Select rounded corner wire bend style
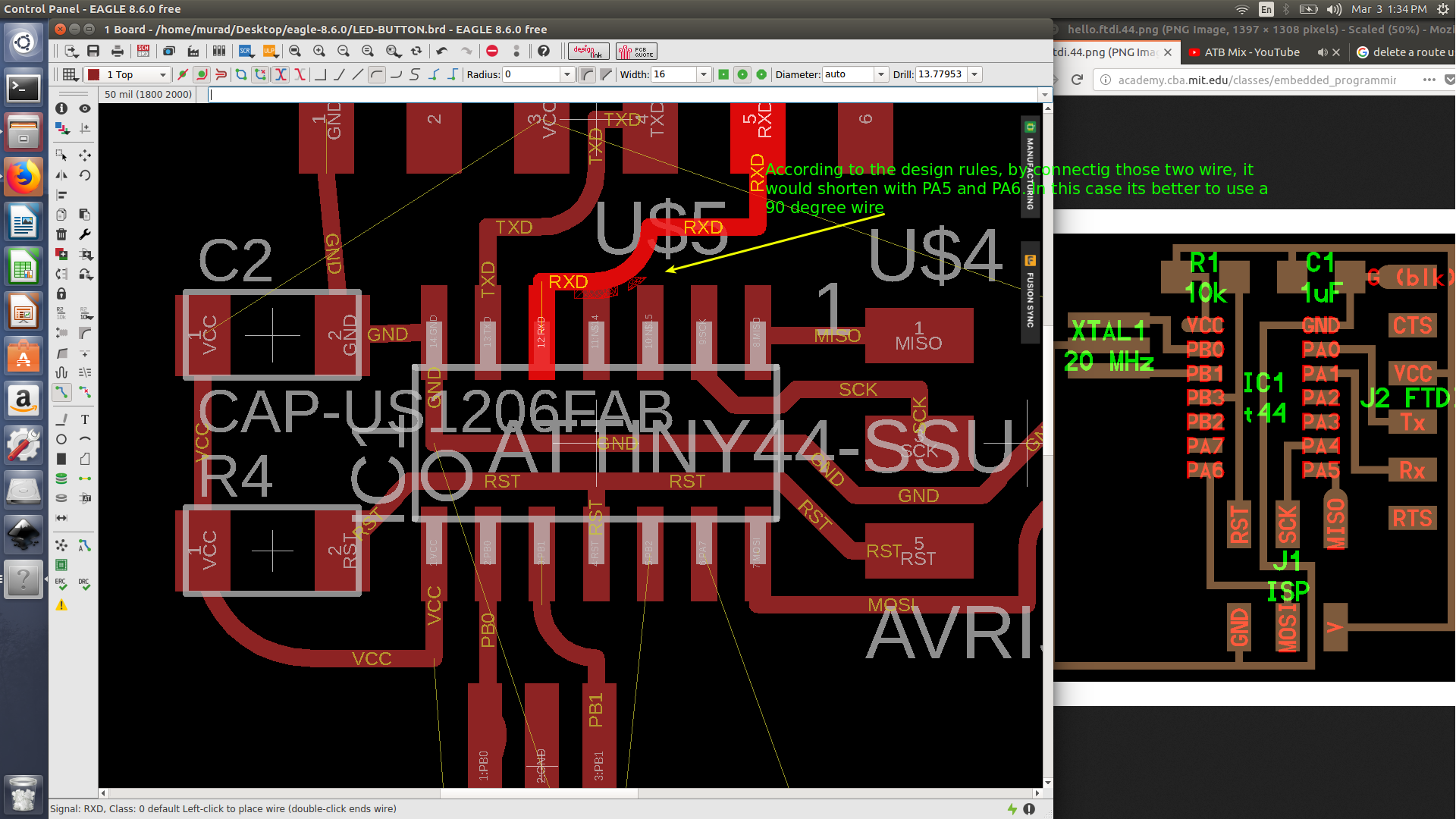1456x819 pixels. 377,74
